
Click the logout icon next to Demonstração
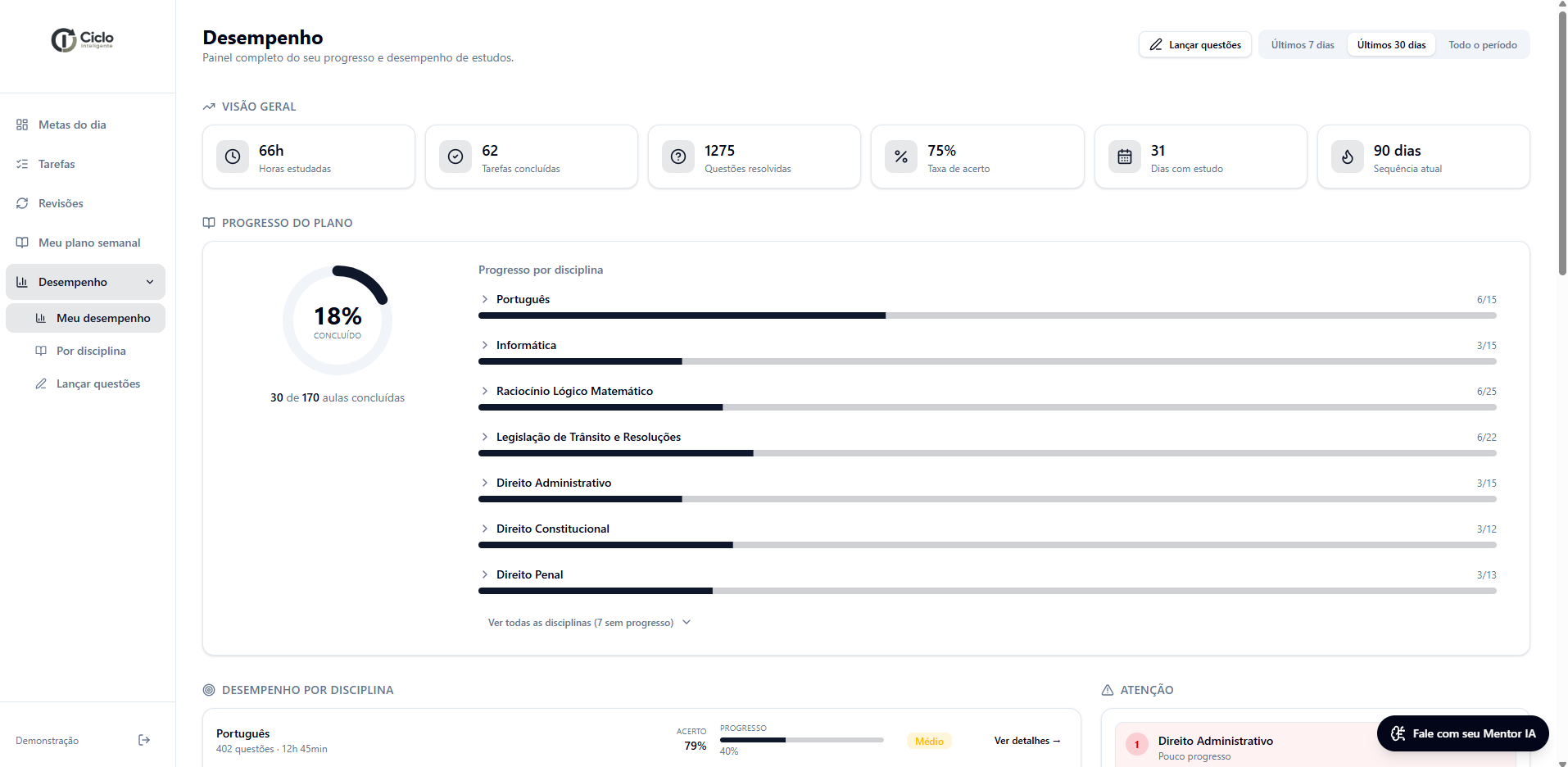144,740
